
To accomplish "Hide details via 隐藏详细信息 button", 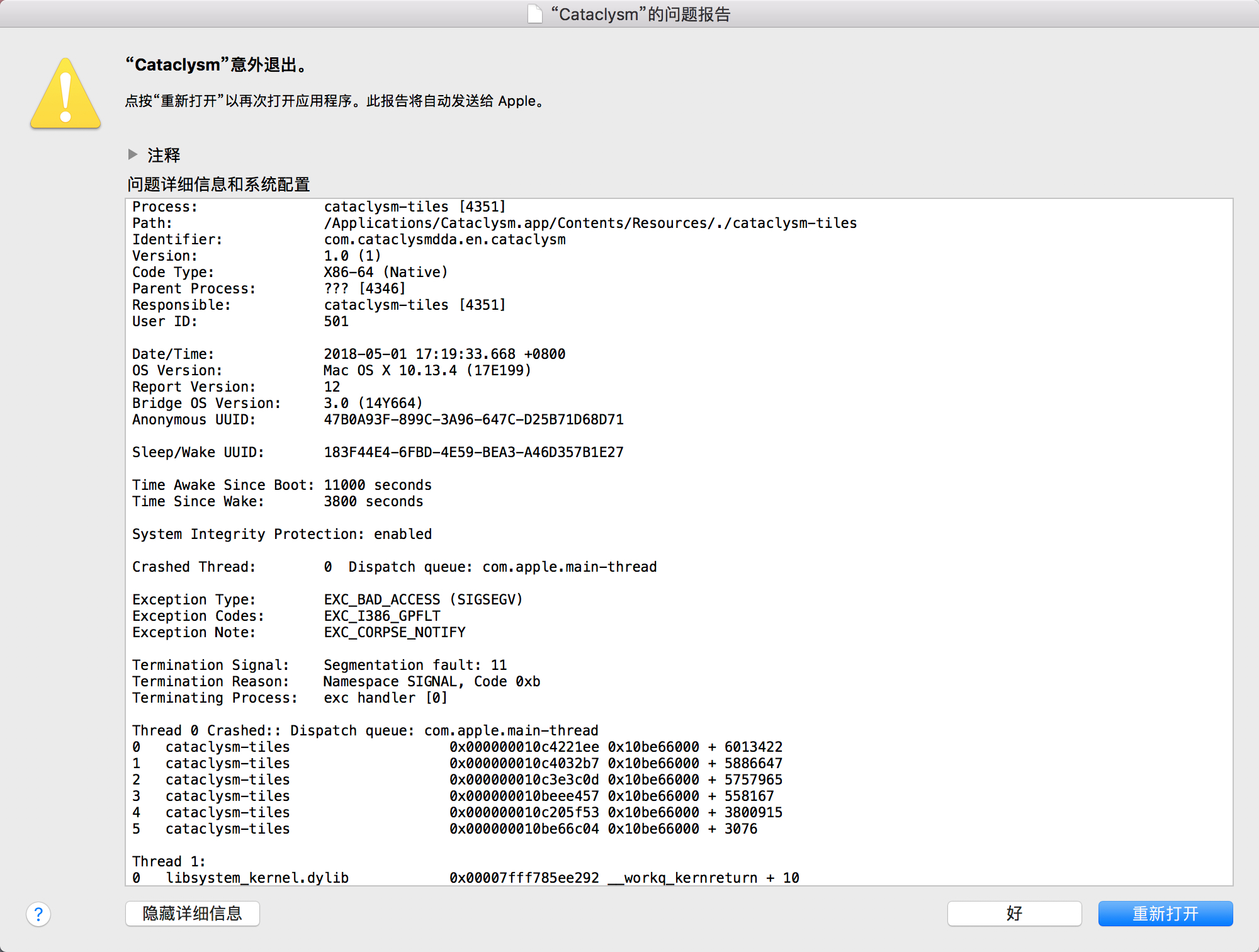I will [193, 914].
